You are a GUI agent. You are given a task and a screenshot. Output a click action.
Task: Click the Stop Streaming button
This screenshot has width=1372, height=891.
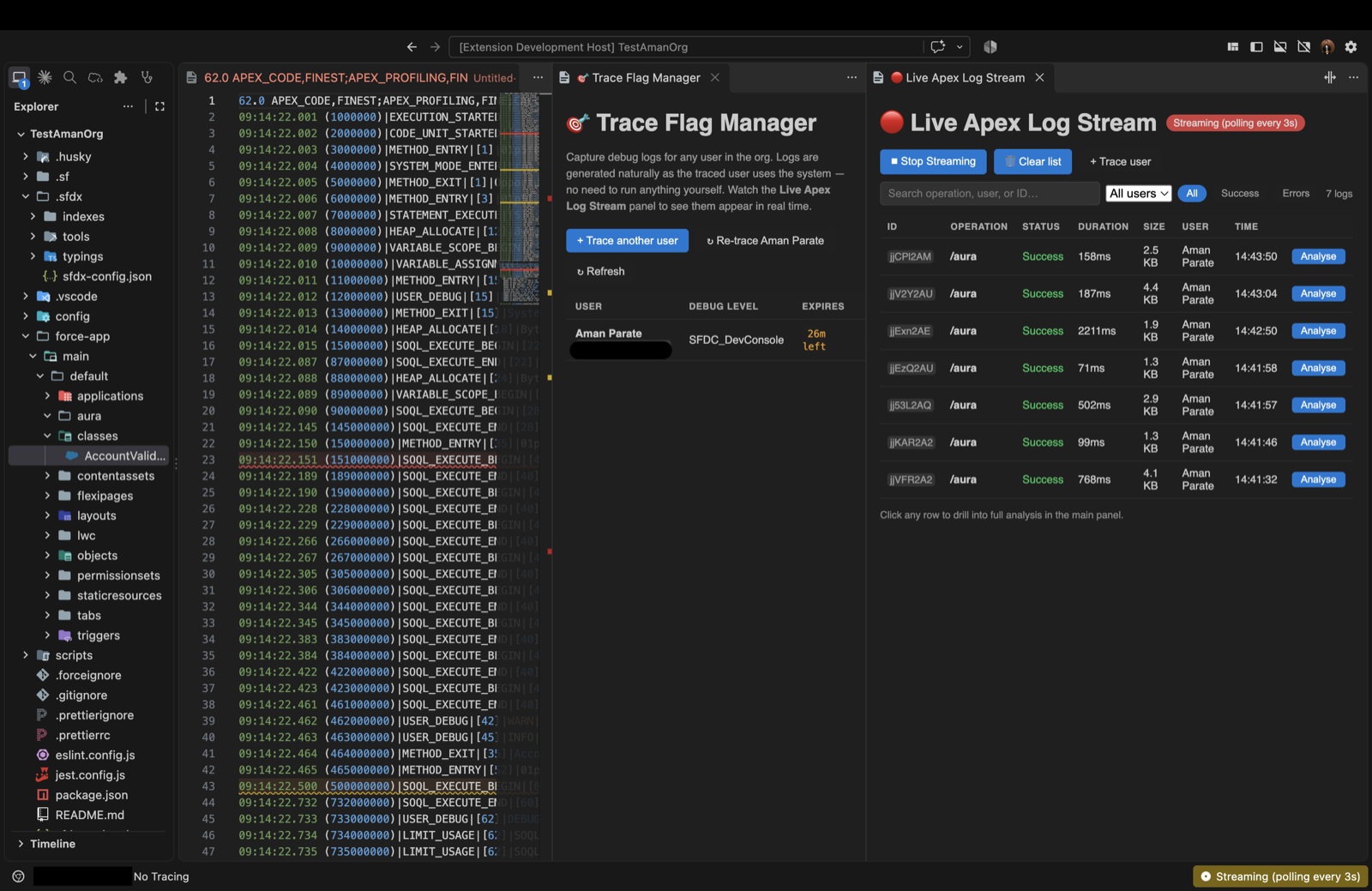[933, 161]
